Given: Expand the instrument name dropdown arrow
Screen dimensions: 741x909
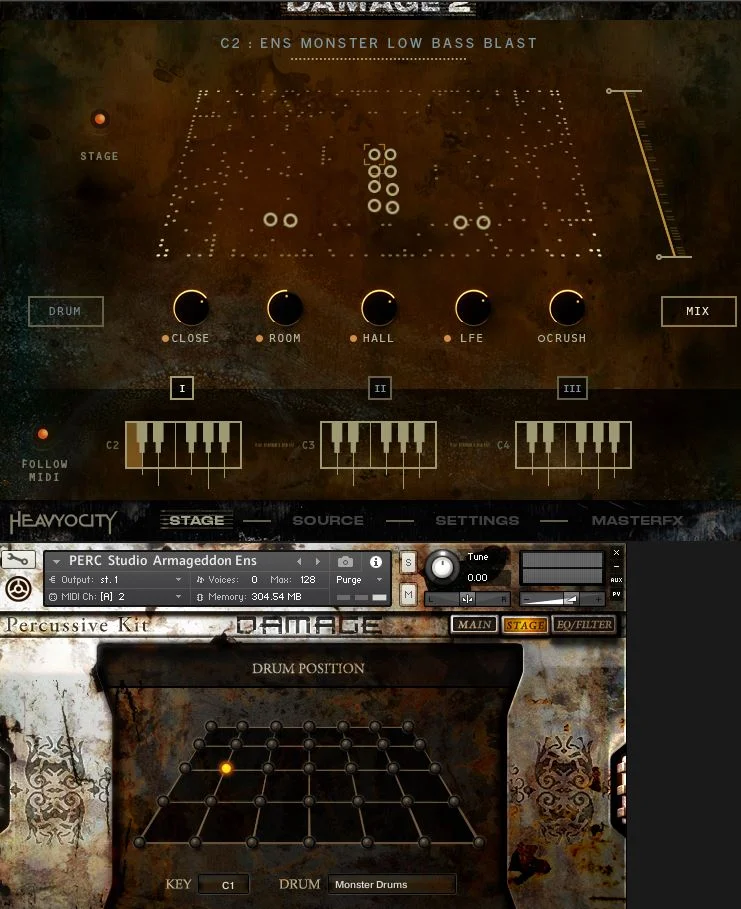Looking at the screenshot, I should 56,562.
